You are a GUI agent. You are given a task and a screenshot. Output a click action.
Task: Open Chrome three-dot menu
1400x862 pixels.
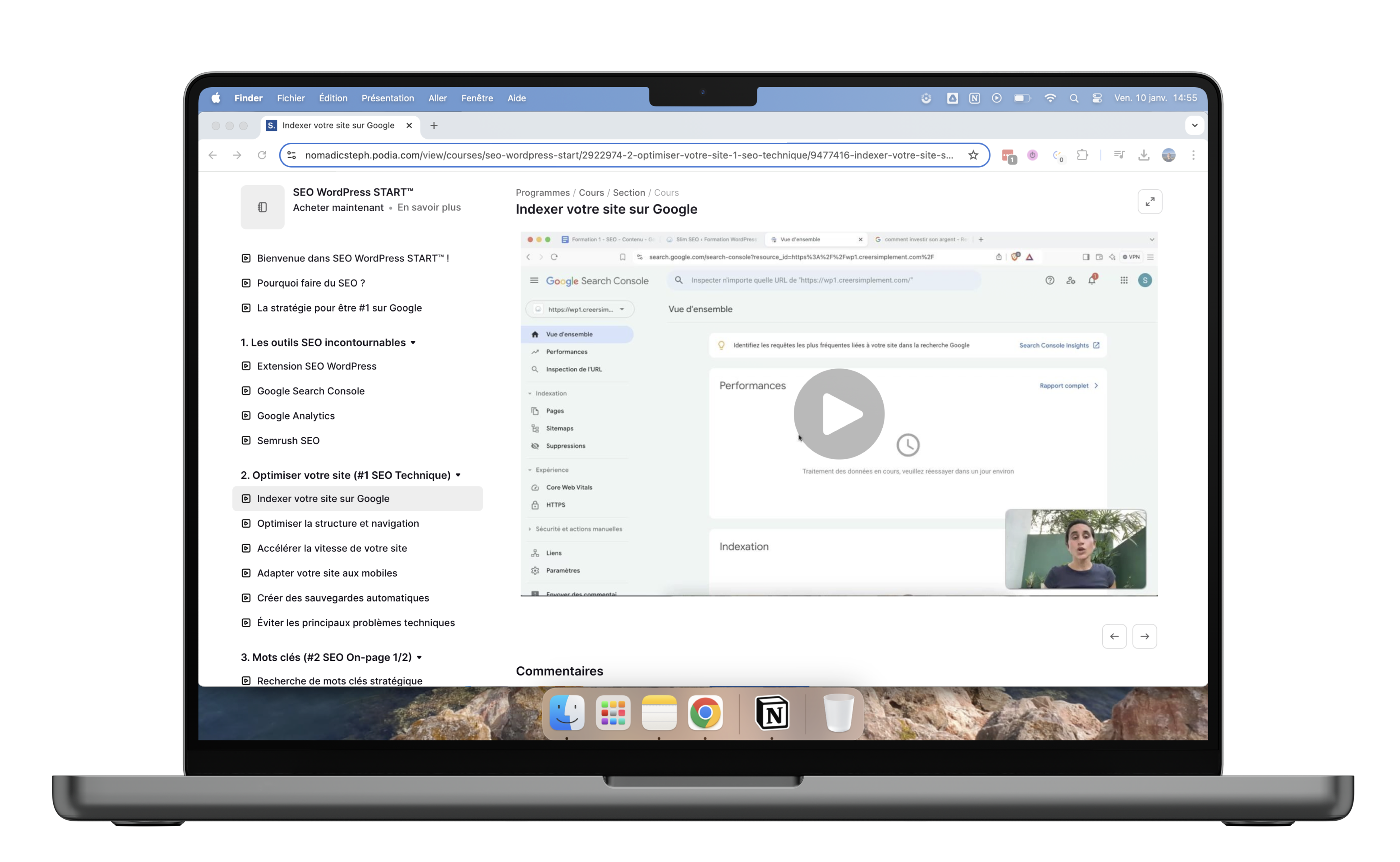tap(1193, 155)
